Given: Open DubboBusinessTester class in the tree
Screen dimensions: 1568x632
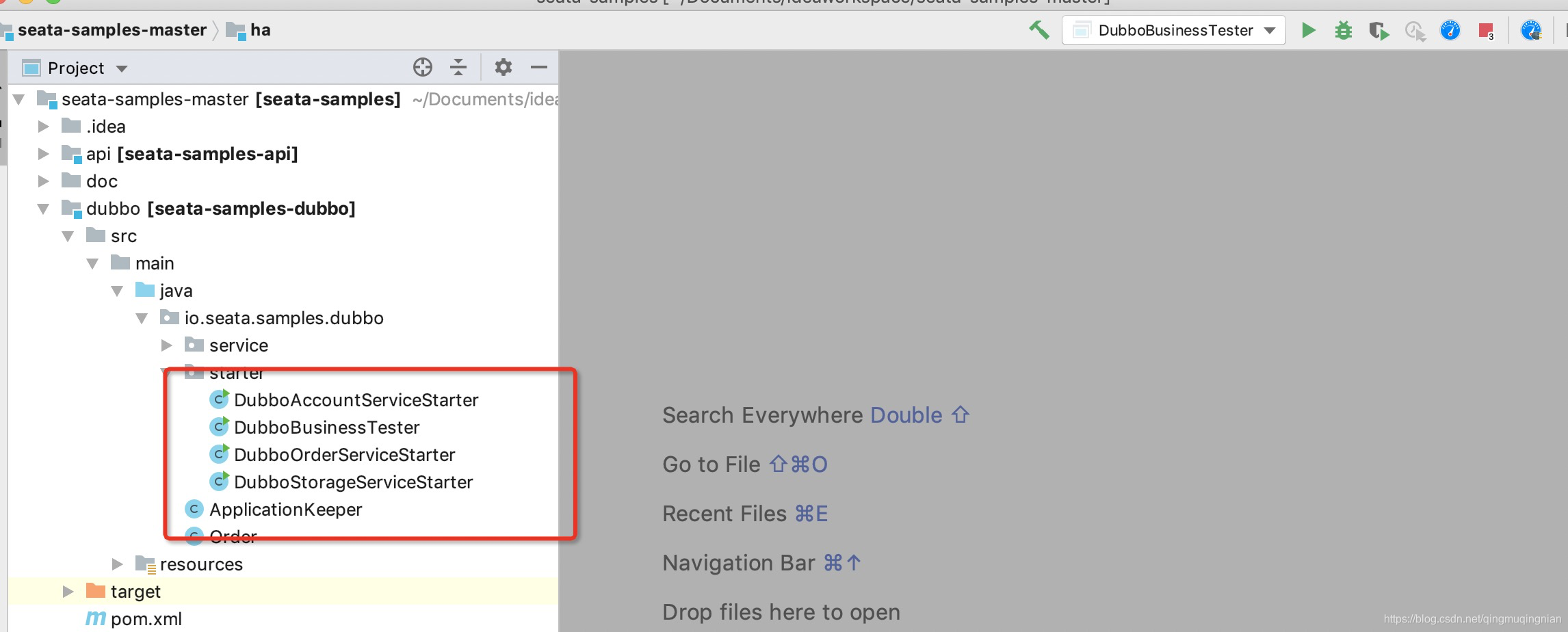Looking at the screenshot, I should coord(326,427).
